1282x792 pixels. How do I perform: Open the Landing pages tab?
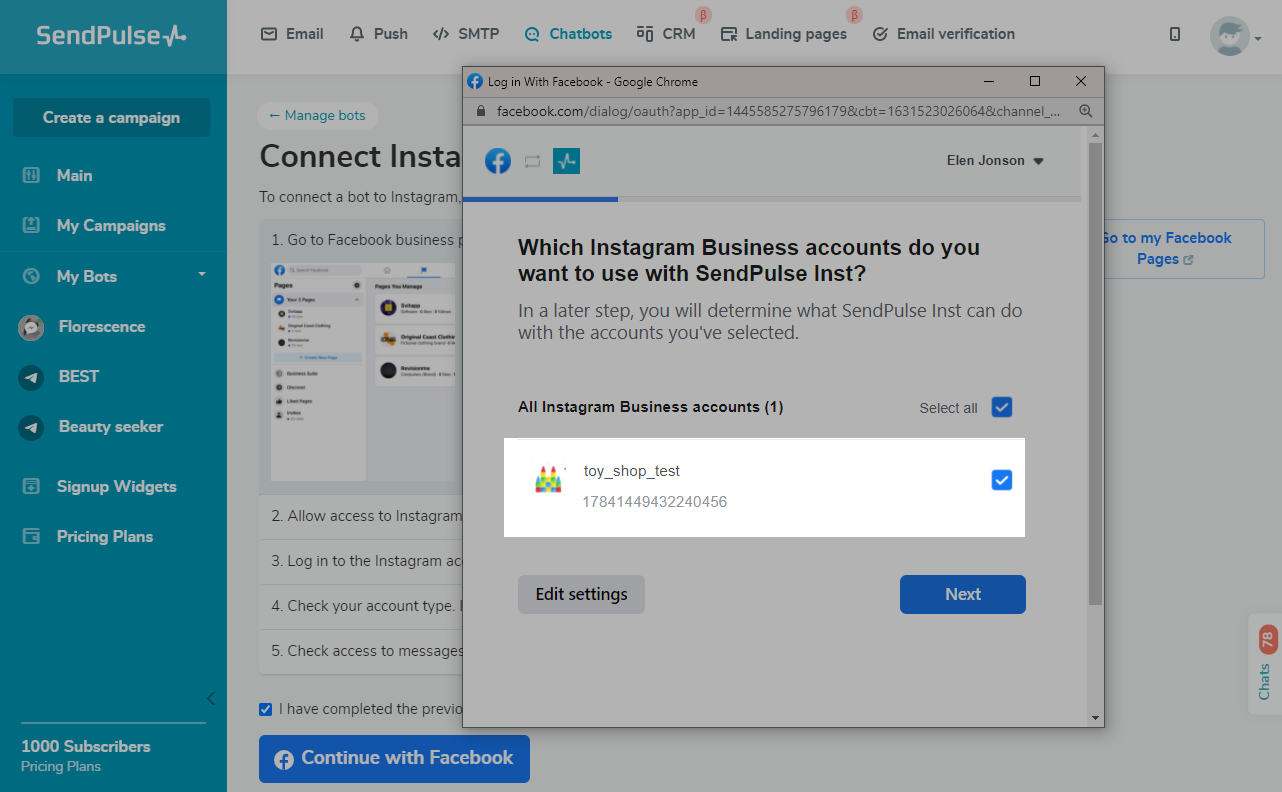(x=784, y=34)
